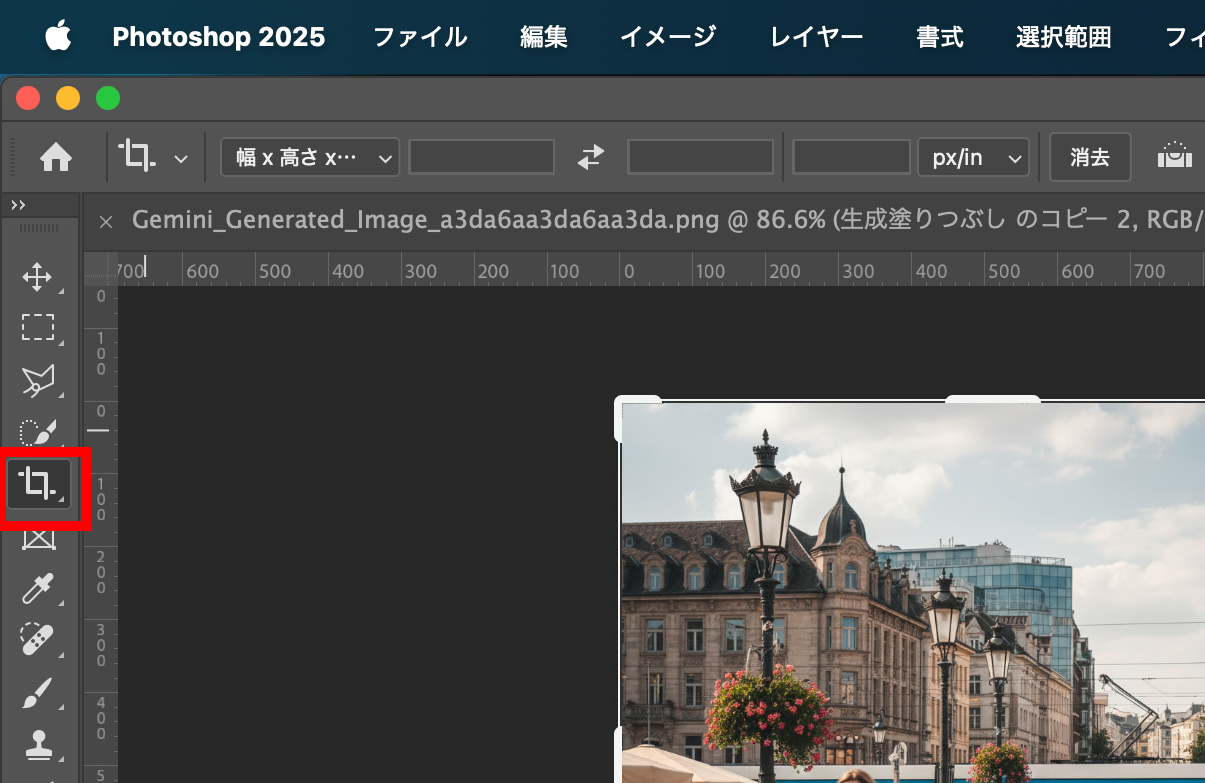
Task: Activate the Straighten icon in options bar
Action: (1174, 156)
